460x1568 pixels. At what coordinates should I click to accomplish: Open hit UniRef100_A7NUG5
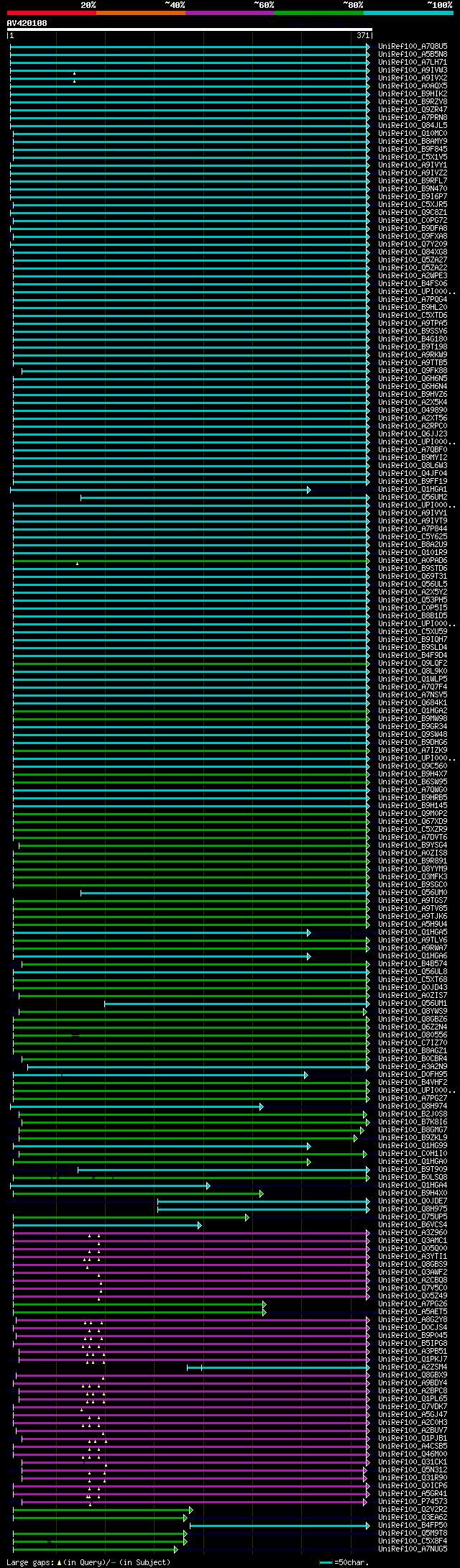tap(413, 1549)
